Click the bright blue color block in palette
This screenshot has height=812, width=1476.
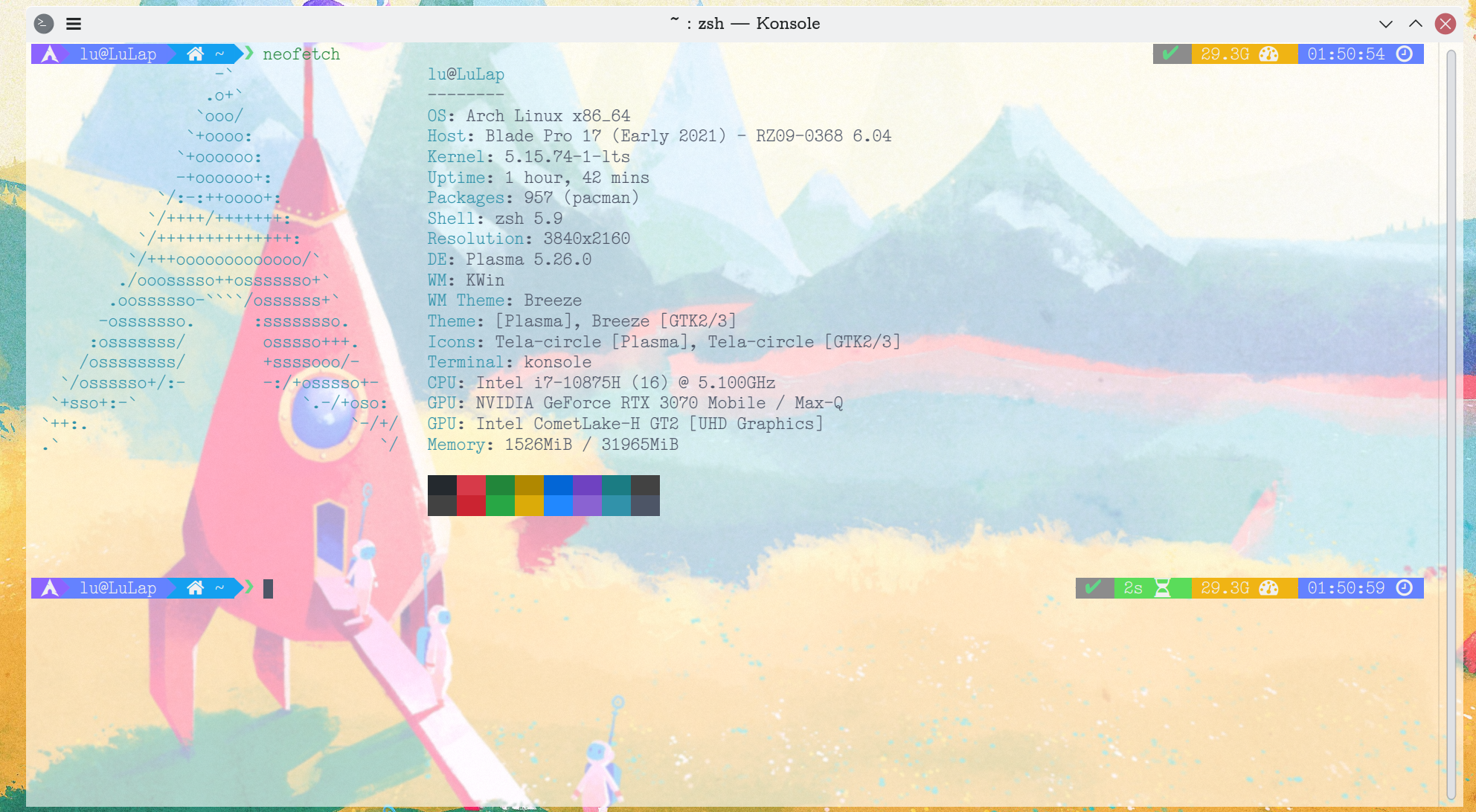(x=558, y=506)
